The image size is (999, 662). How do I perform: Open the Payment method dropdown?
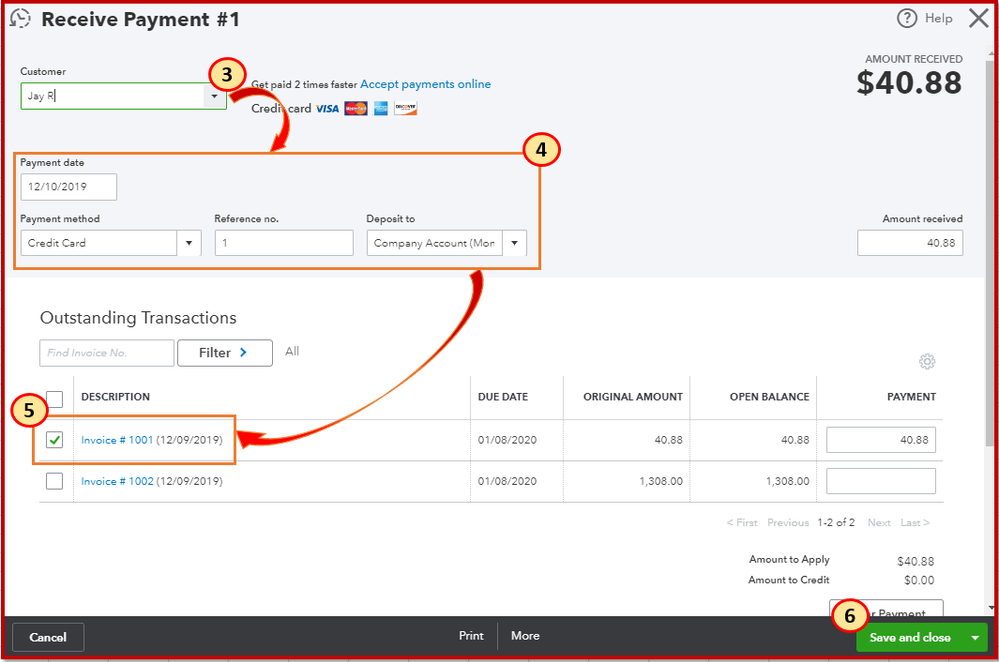189,243
